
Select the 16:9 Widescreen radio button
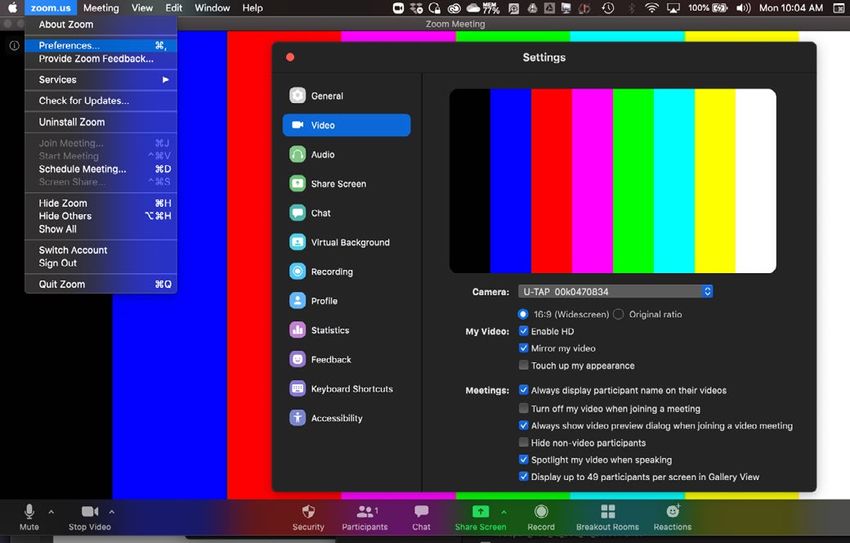[523, 314]
